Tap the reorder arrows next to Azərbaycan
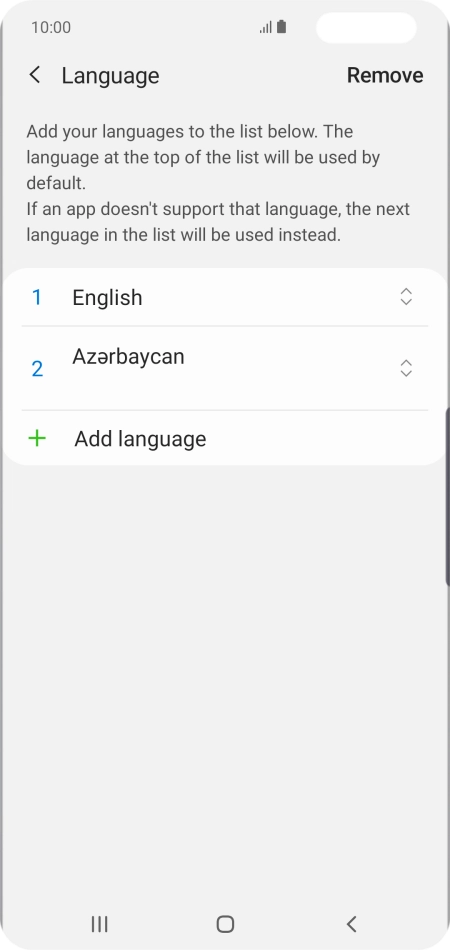Viewport: 450px width, 950px height. 406,368
